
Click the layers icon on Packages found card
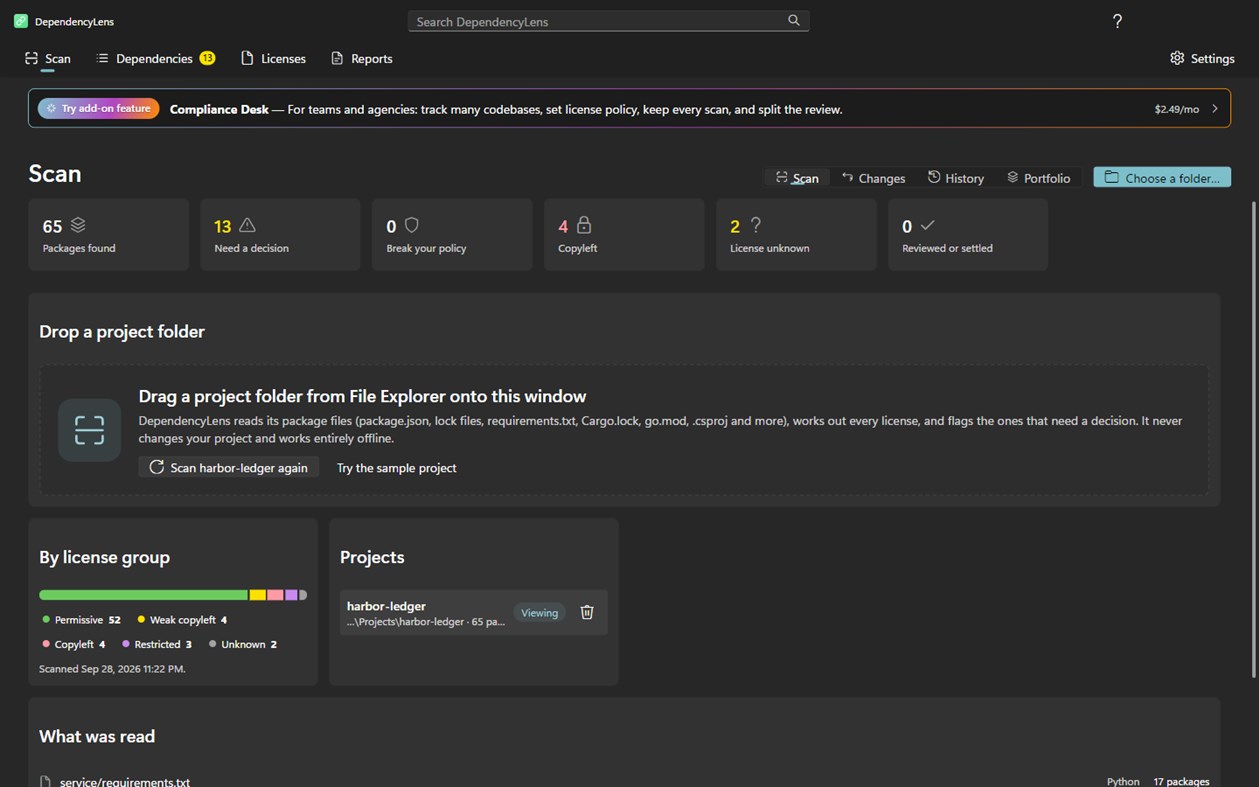point(78,225)
